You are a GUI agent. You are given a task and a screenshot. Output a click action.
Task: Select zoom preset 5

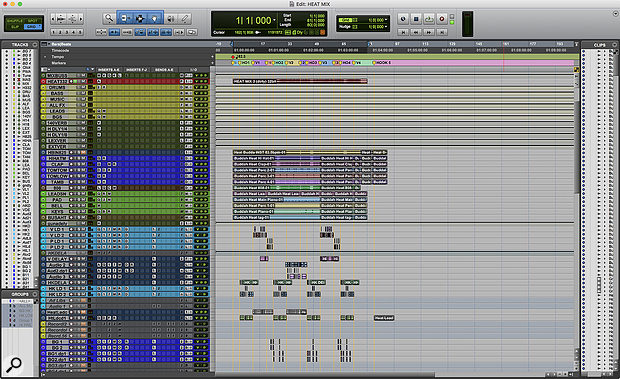[80, 32]
